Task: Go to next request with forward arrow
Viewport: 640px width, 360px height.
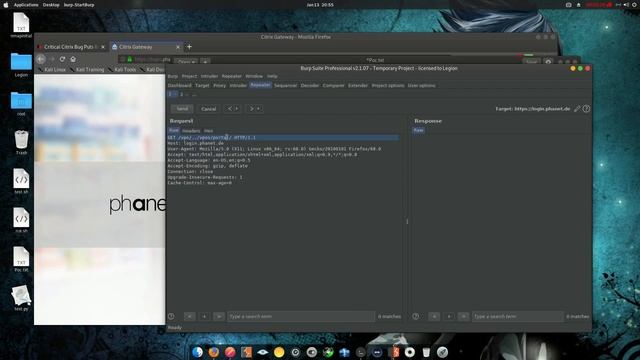Action: [x=251, y=109]
